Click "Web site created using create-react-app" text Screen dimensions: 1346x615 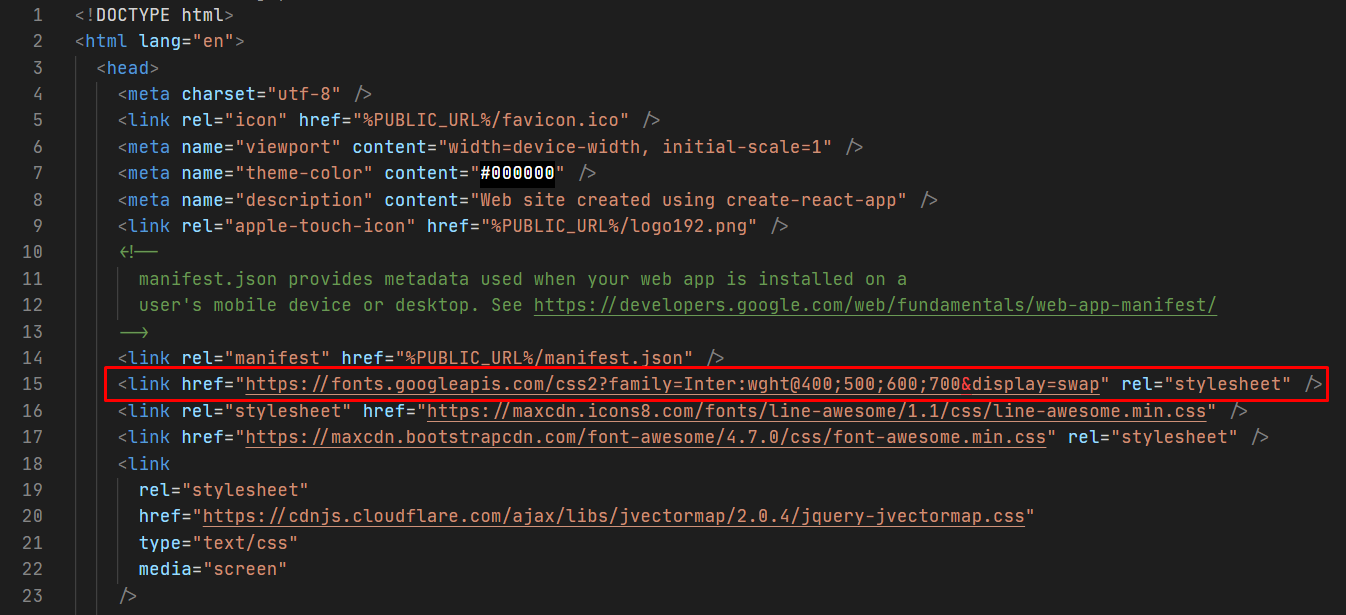(x=688, y=199)
